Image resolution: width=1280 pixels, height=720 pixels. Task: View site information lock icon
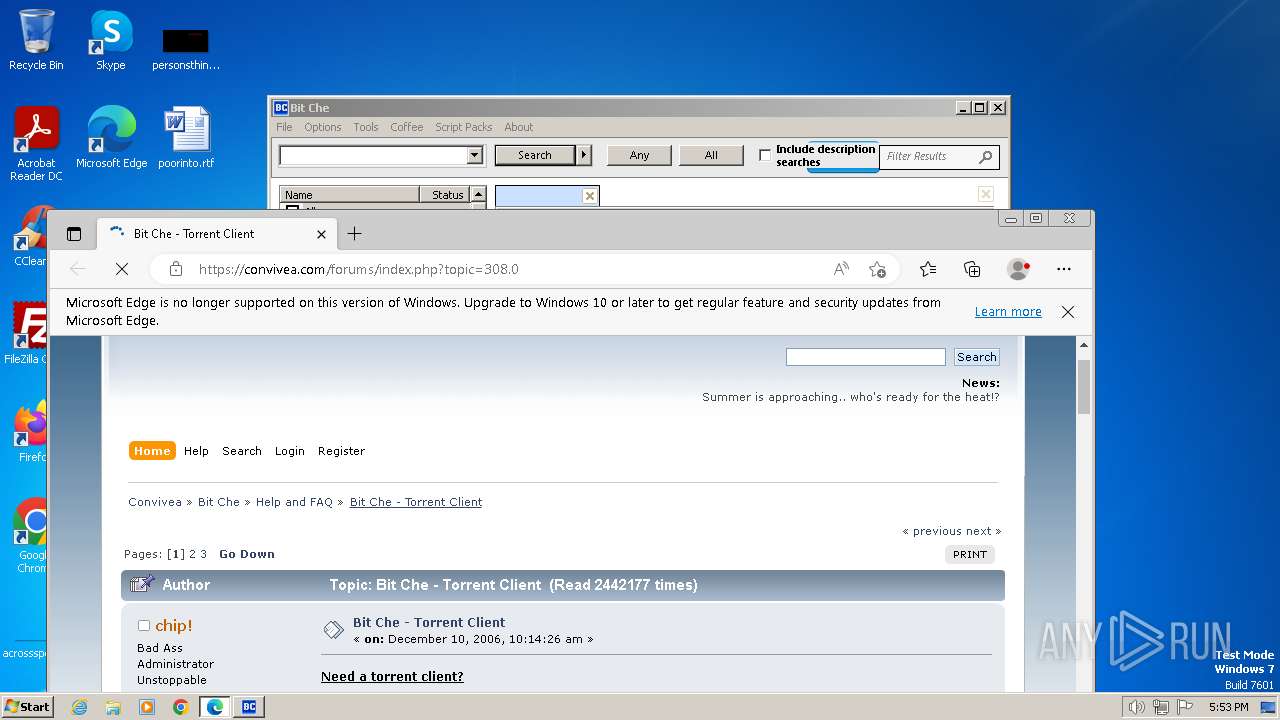176,269
